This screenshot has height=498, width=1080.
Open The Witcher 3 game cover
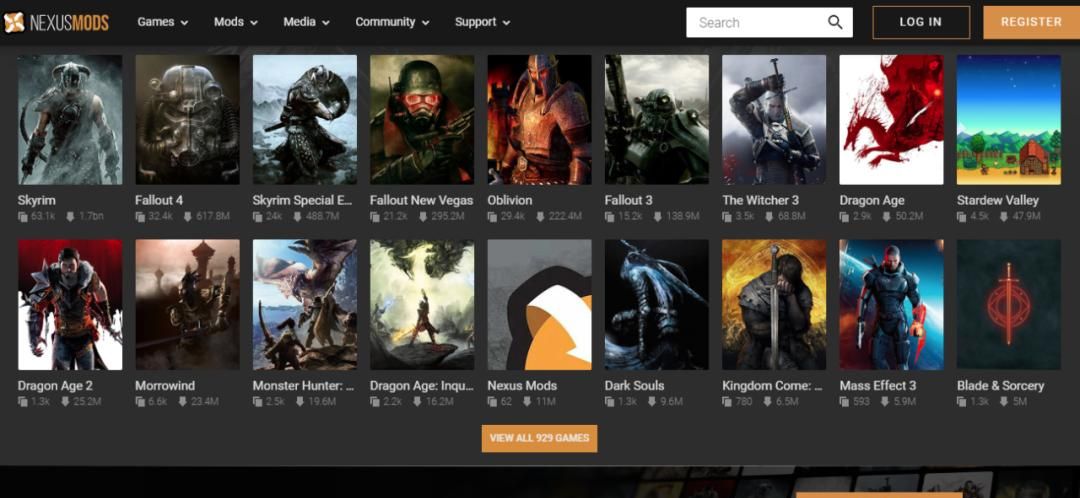pos(774,120)
